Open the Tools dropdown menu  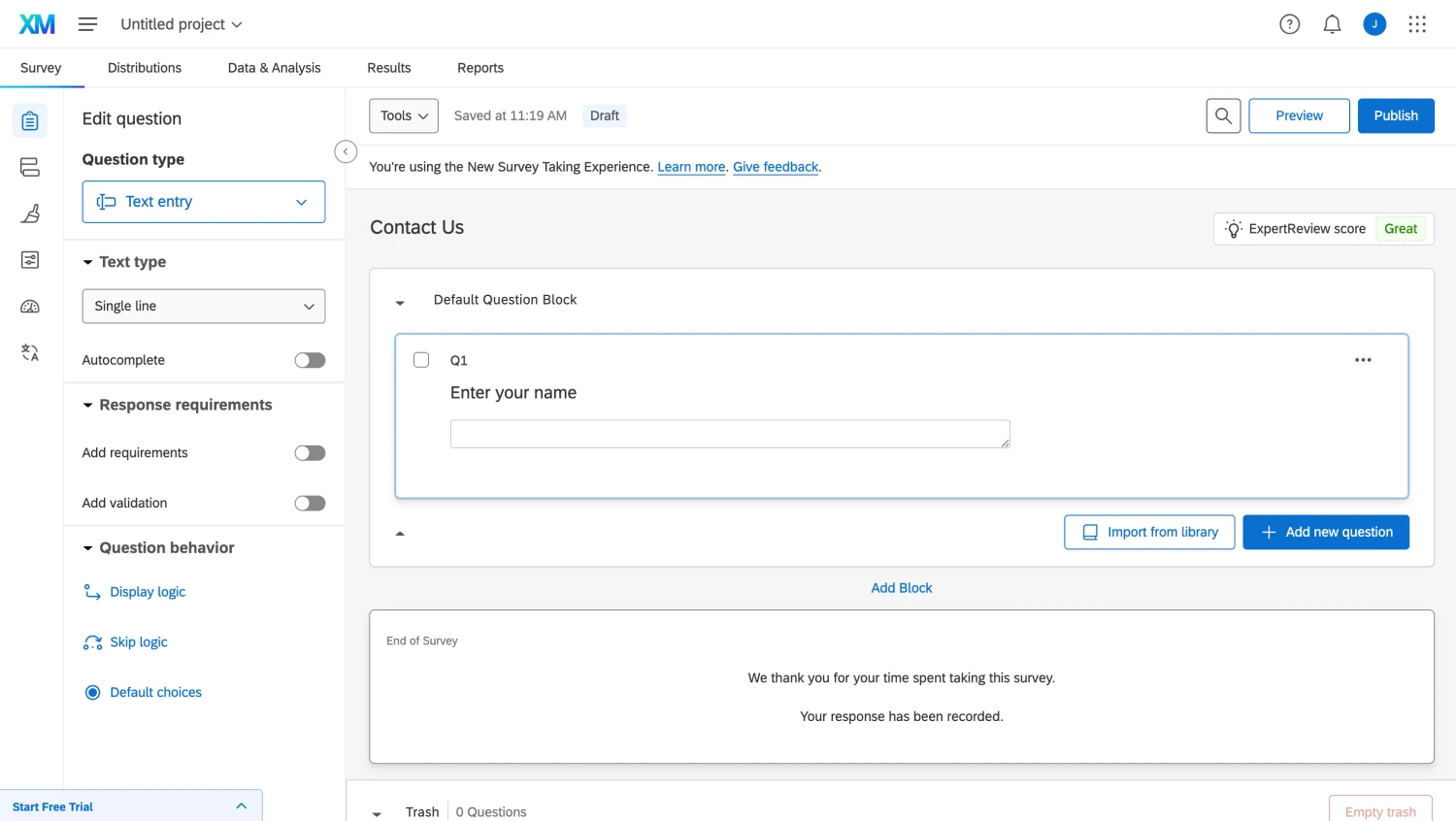pyautogui.click(x=404, y=115)
